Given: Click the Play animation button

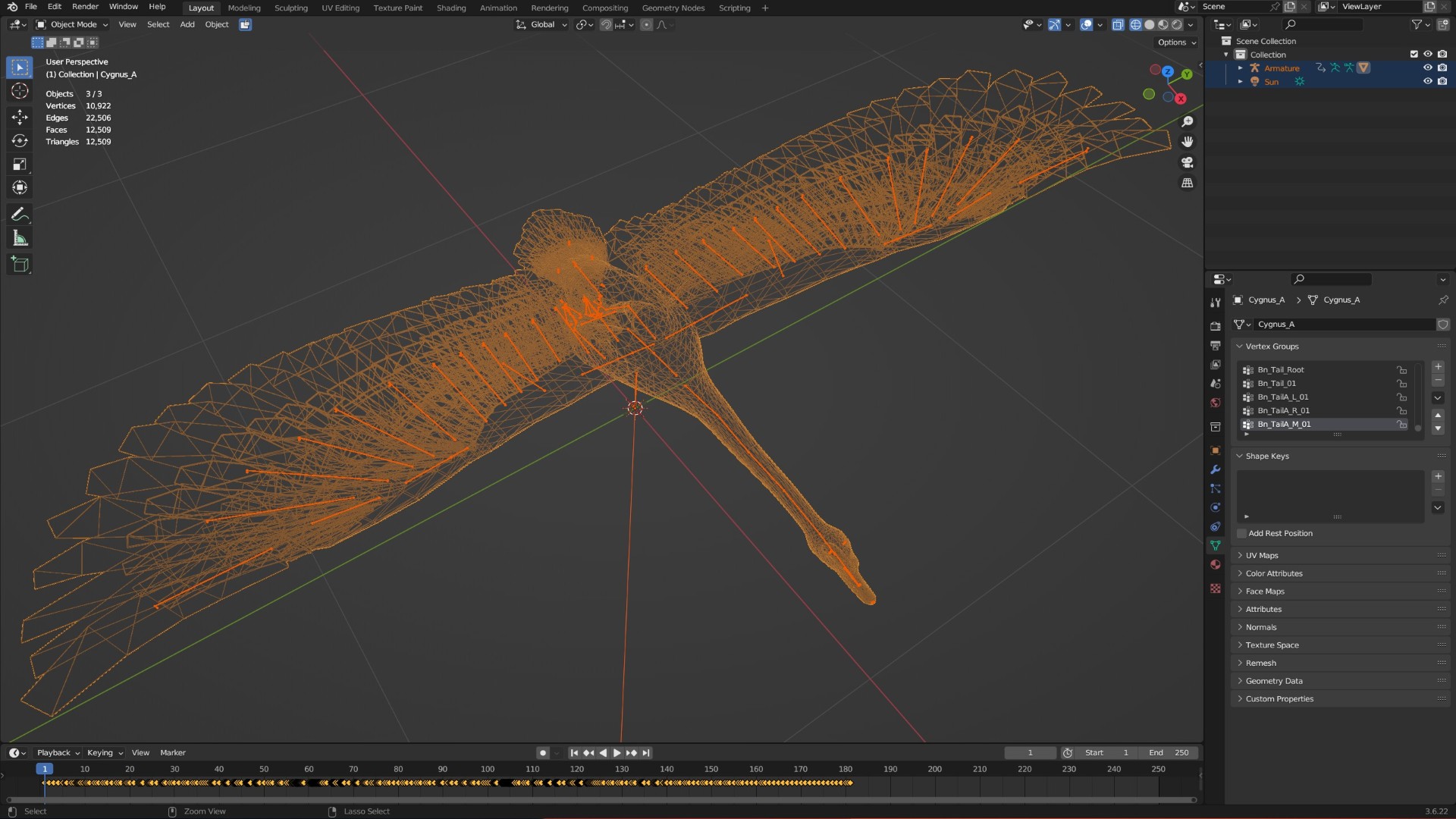Looking at the screenshot, I should [617, 752].
